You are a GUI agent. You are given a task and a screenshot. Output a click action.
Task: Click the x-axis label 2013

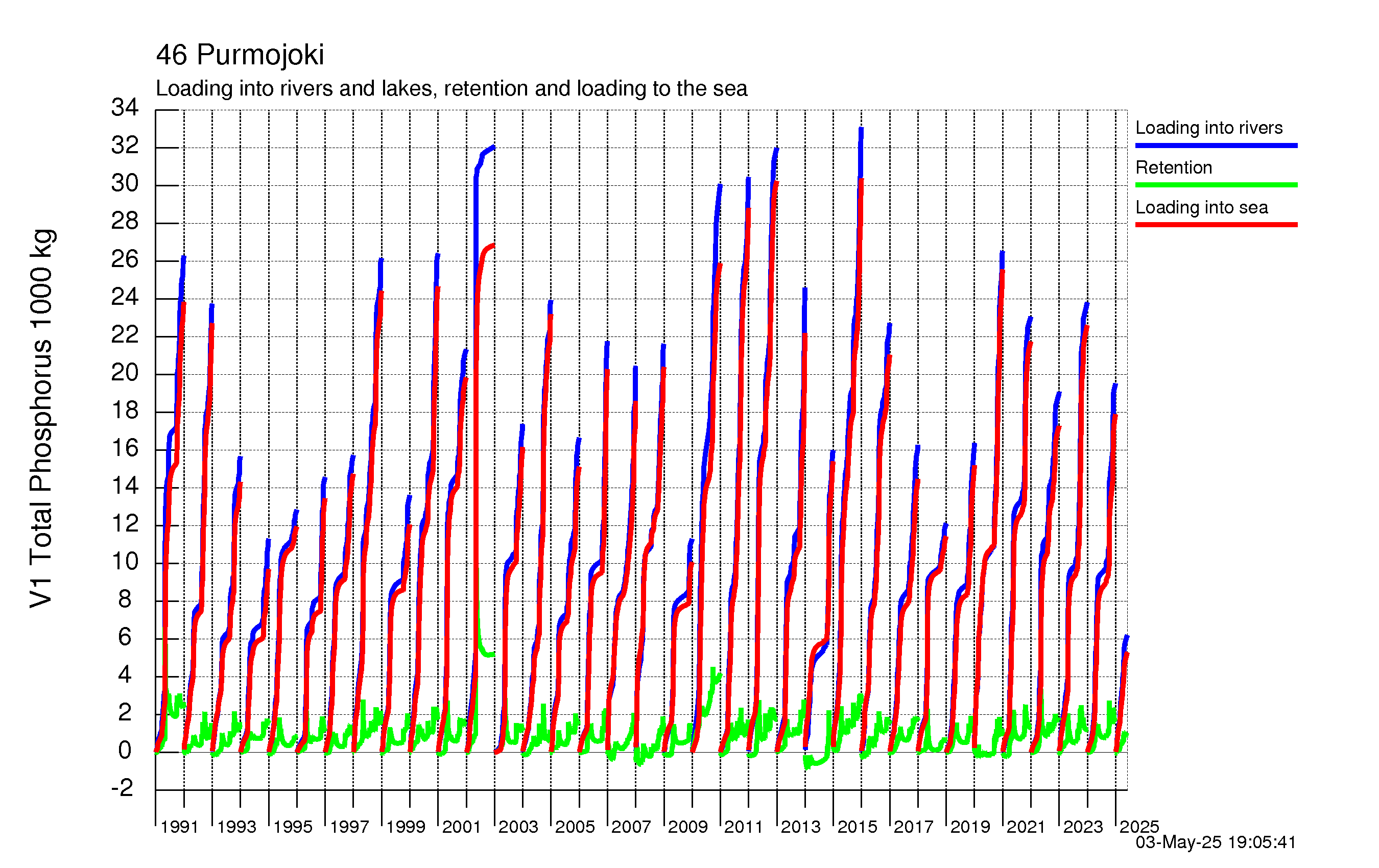pyautogui.click(x=801, y=827)
